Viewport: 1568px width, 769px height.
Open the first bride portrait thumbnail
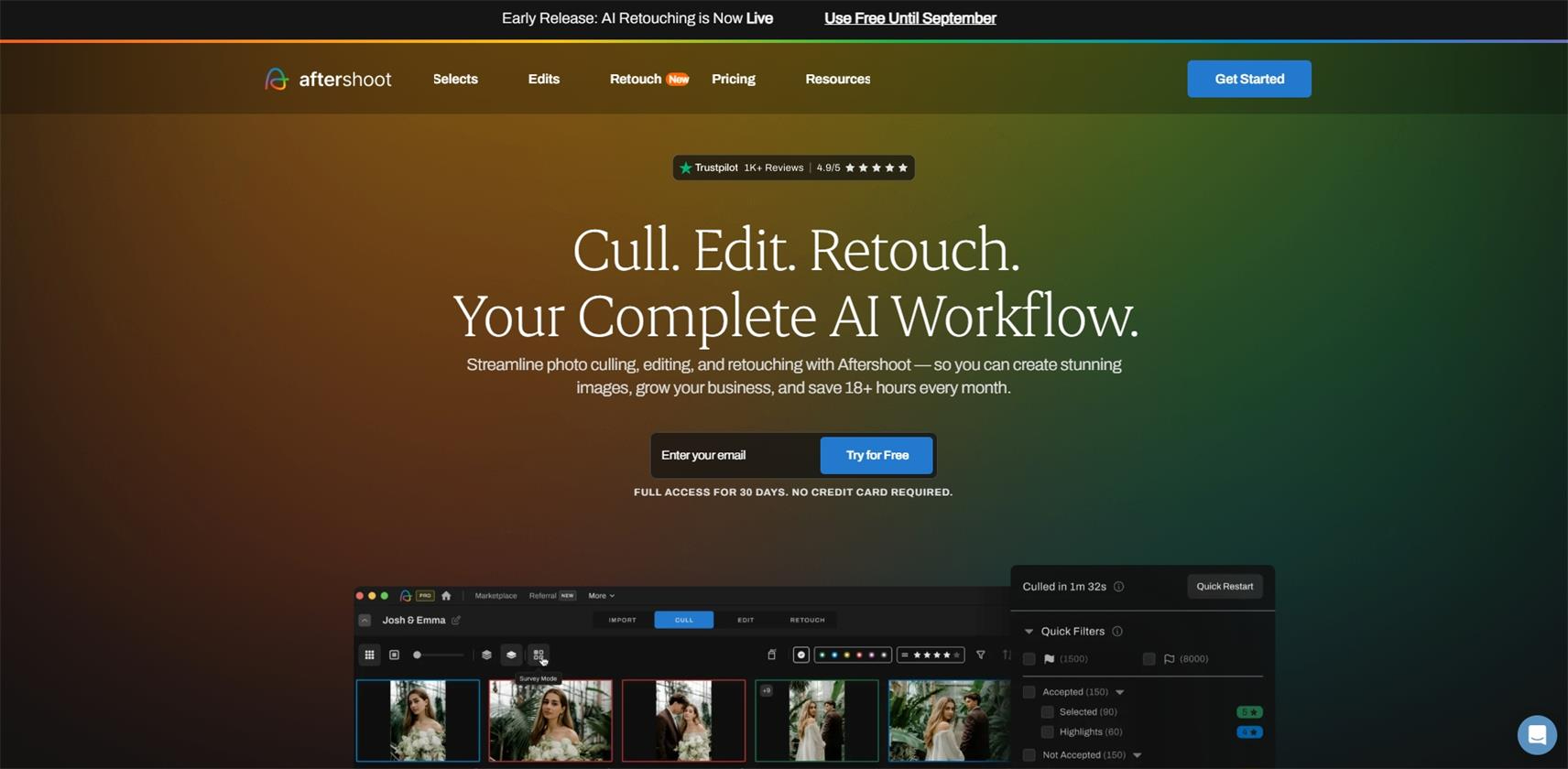[418, 720]
